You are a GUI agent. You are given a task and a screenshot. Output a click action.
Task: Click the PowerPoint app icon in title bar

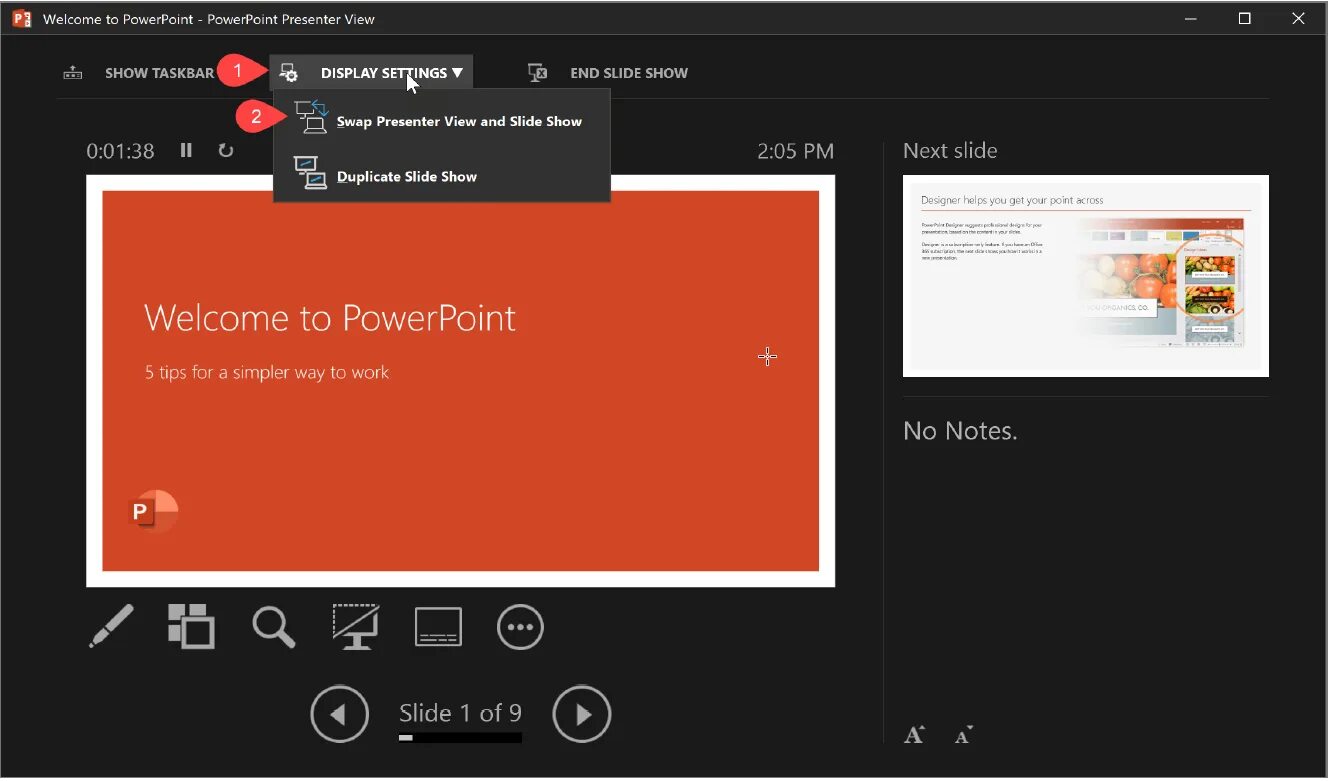tap(21, 18)
